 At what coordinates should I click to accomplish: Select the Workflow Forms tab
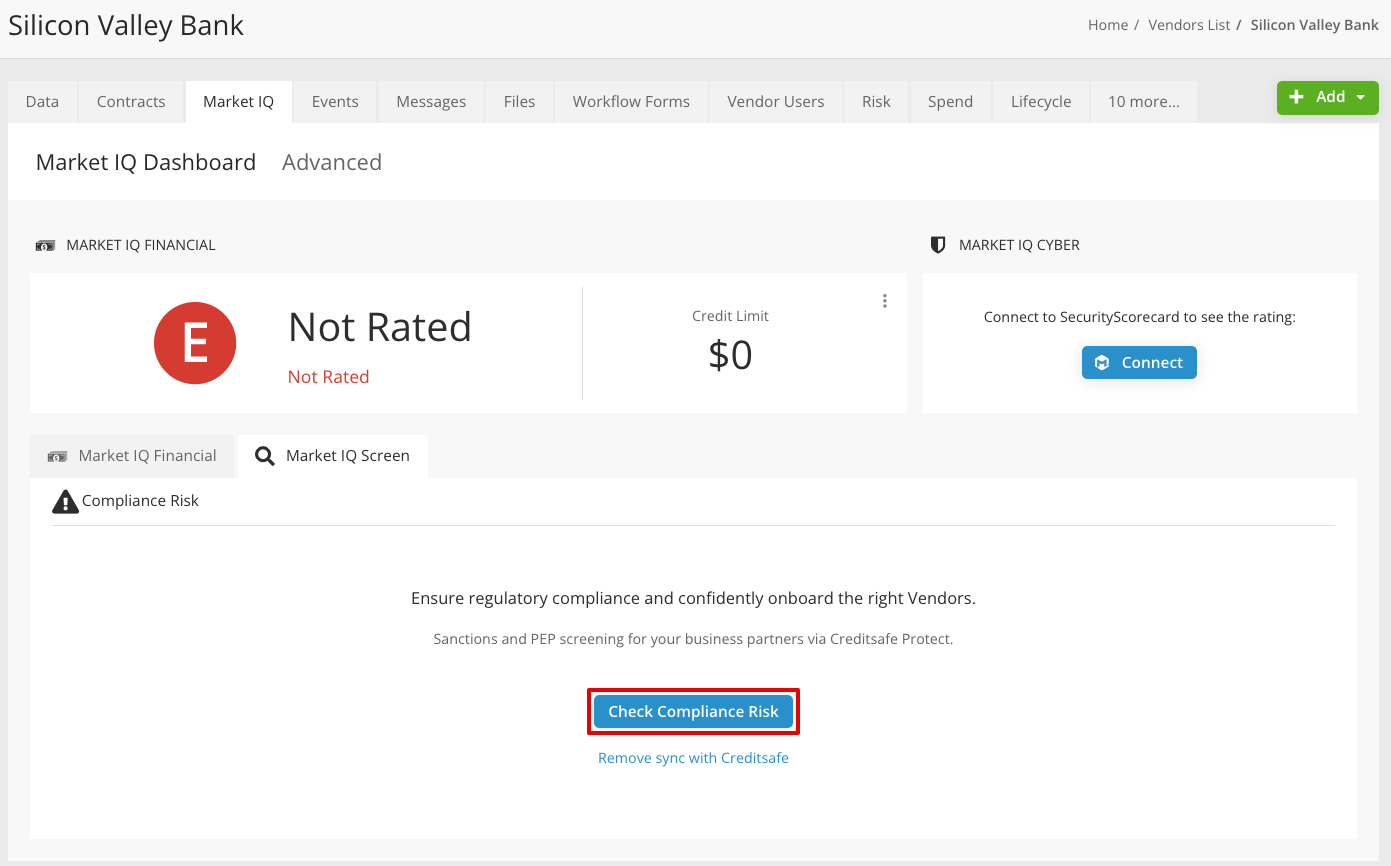tap(630, 101)
